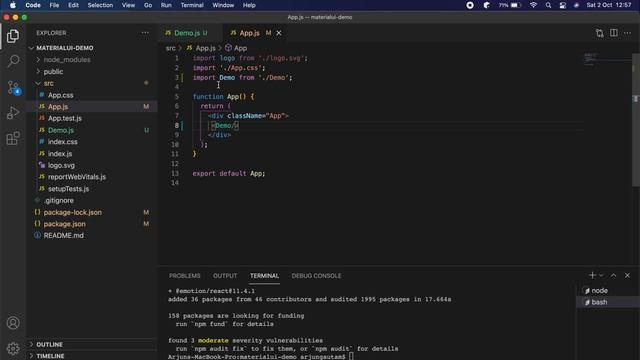640x360 pixels.
Task: Maximize the terminal panel size
Action: (x=613, y=276)
